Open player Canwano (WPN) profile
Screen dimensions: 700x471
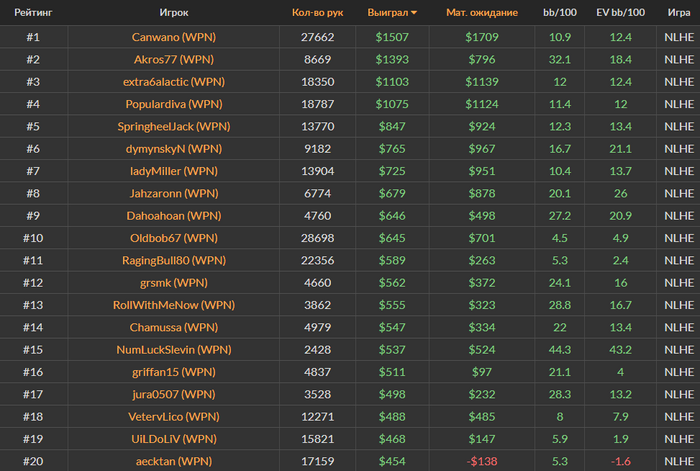[x=174, y=37]
